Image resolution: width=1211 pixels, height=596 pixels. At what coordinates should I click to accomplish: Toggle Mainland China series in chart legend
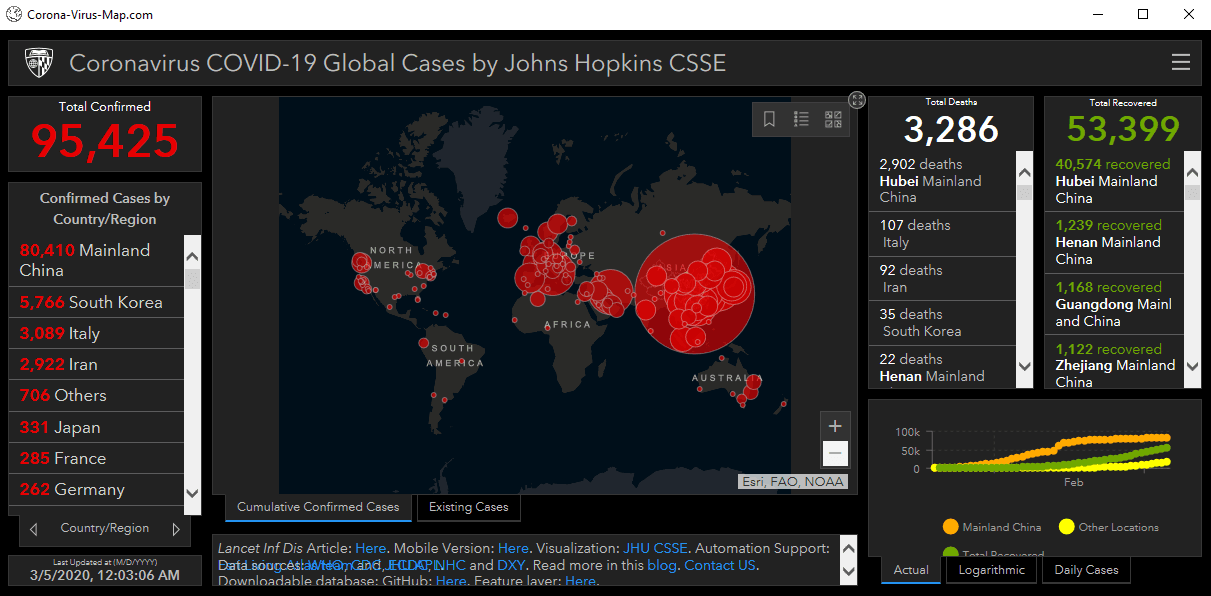click(x=992, y=527)
